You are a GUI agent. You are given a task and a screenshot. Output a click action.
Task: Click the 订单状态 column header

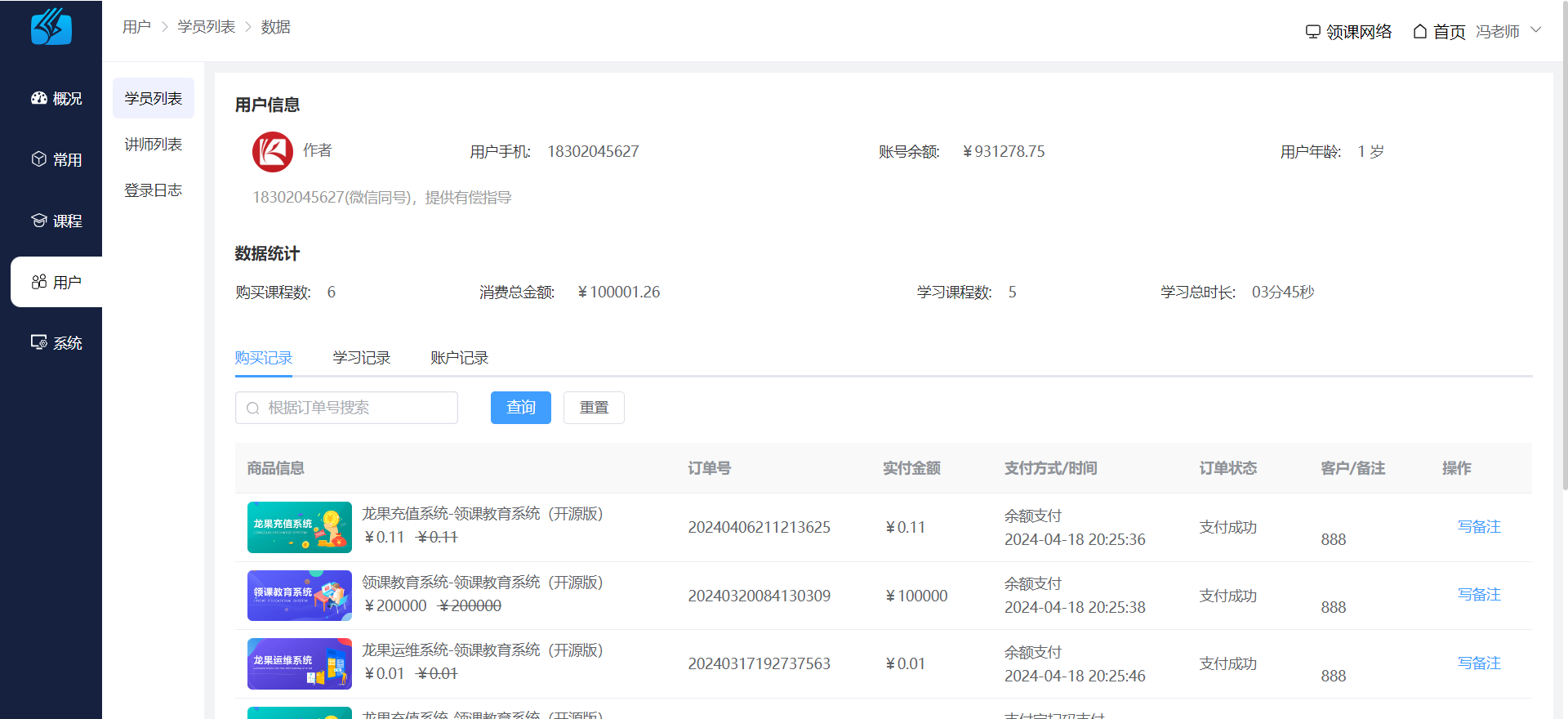(x=1228, y=468)
